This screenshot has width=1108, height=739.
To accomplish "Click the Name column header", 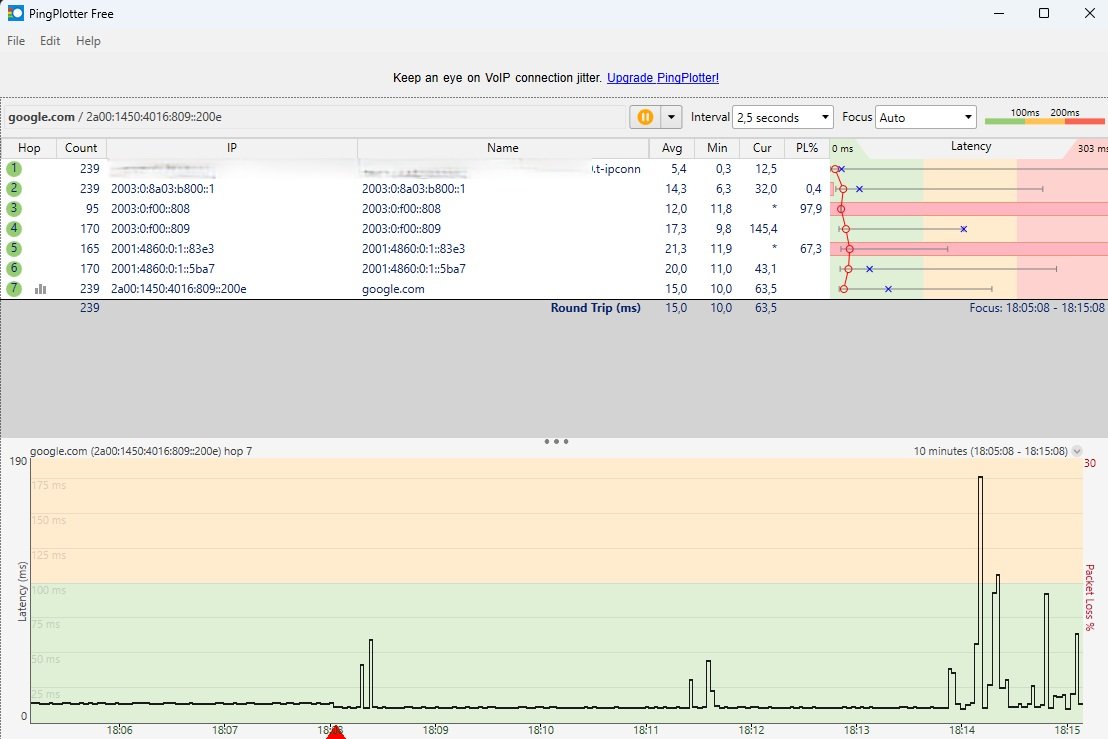I will coord(503,148).
